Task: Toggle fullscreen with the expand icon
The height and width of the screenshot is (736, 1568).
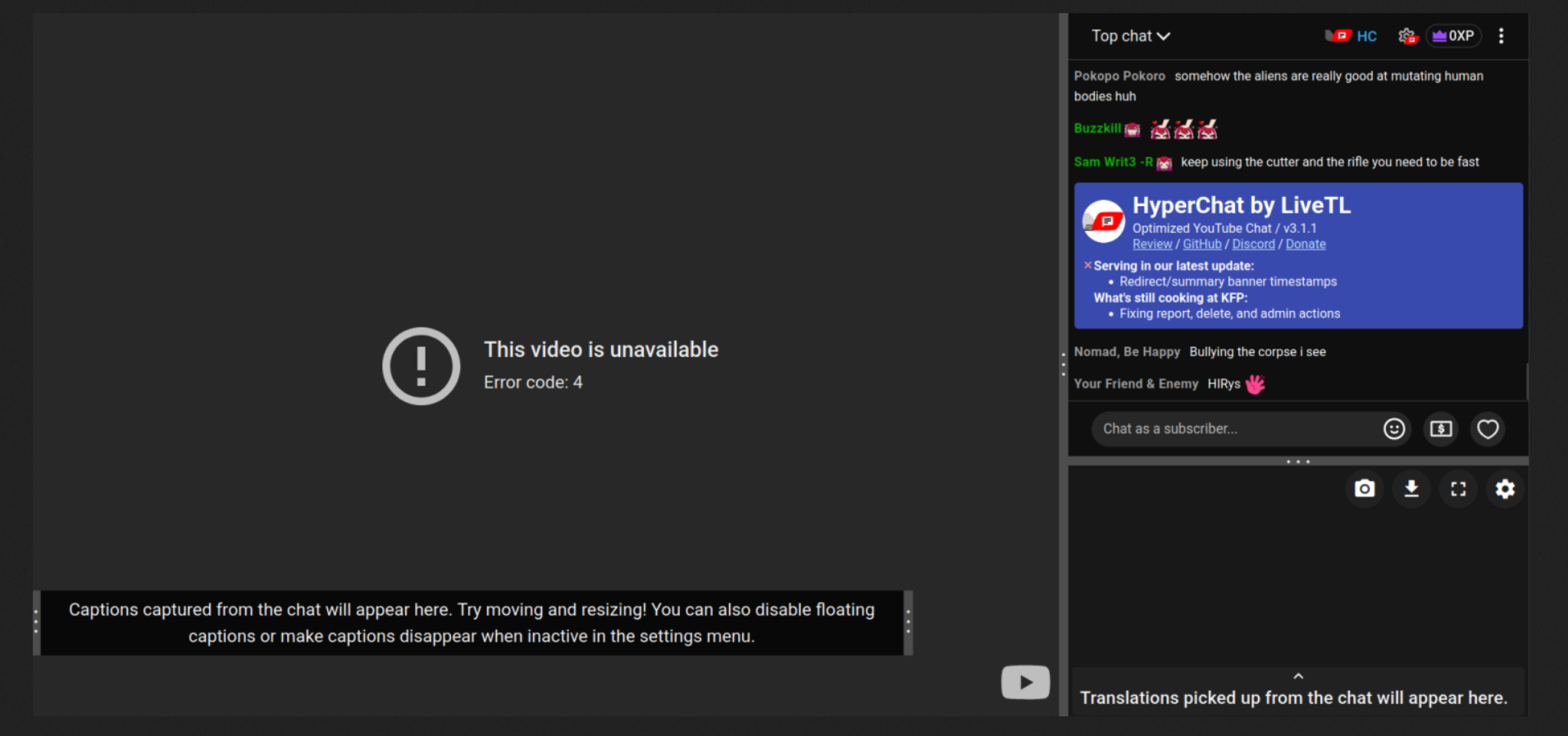Action: point(1458,489)
